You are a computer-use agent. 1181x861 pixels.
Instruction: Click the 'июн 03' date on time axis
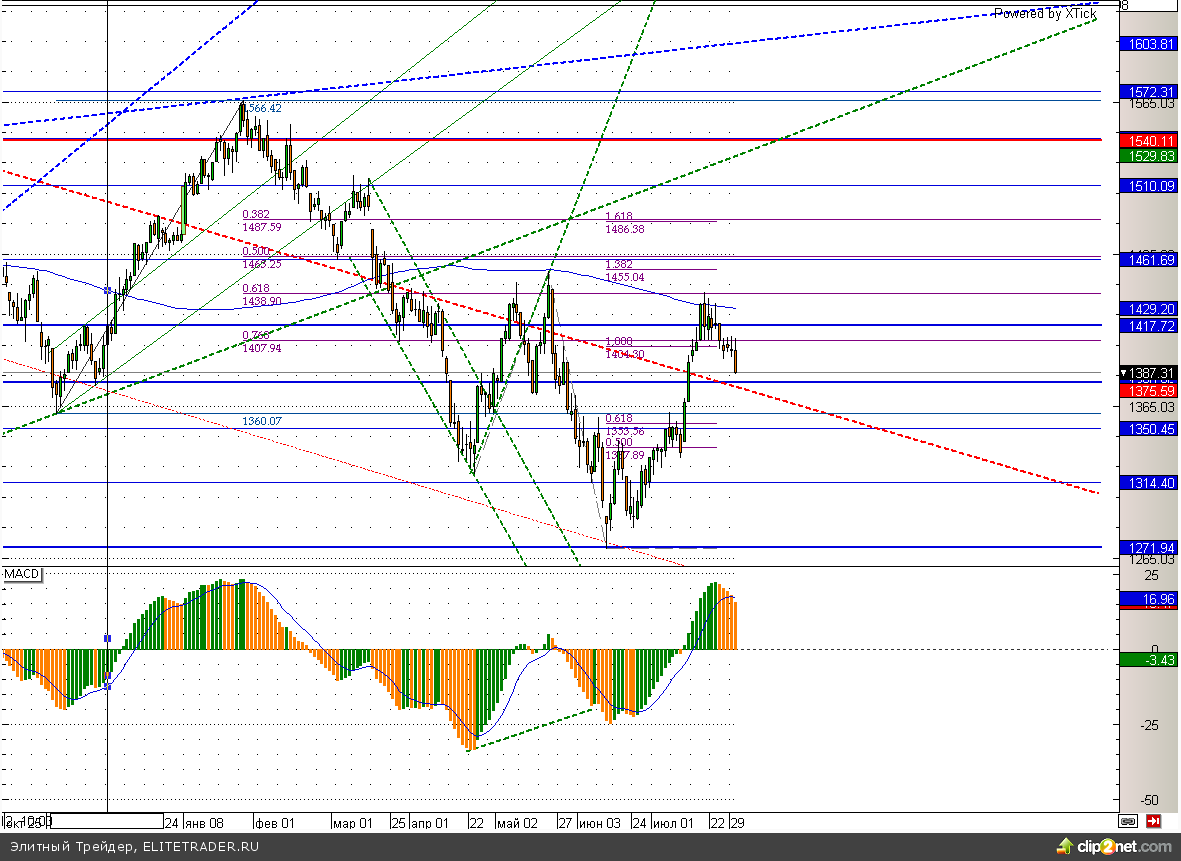600,823
